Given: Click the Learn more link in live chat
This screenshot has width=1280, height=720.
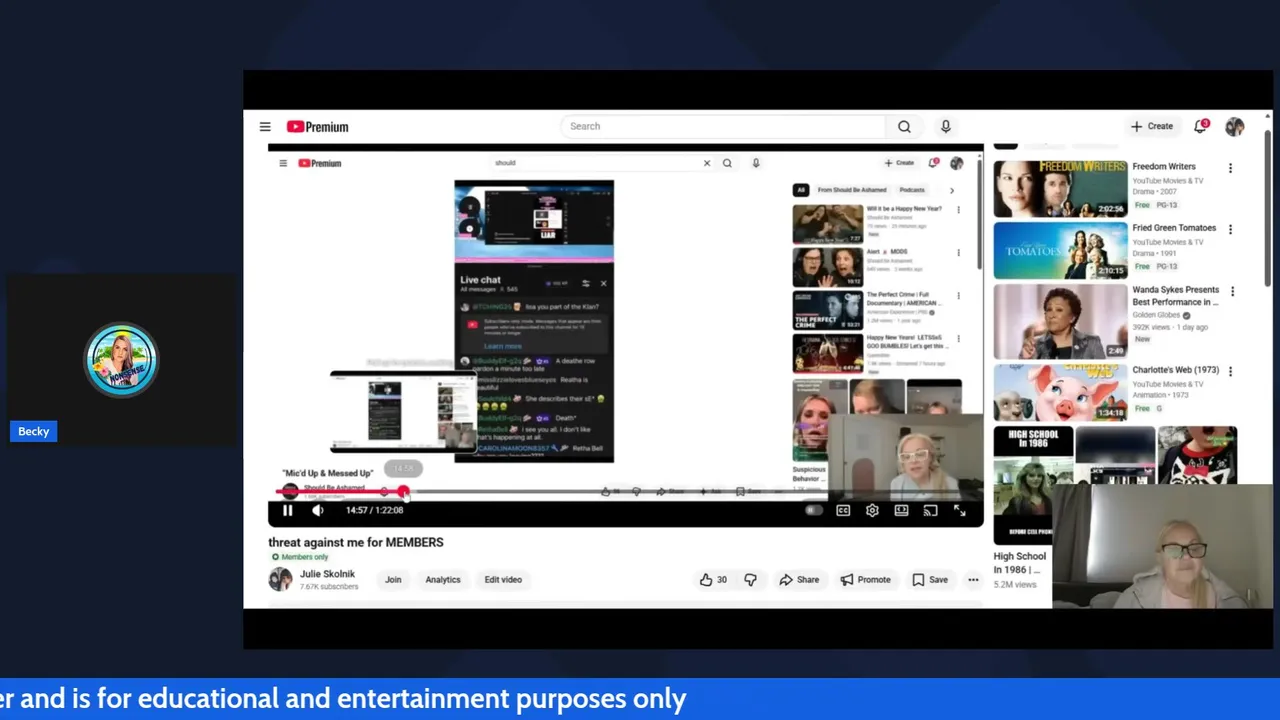Looking at the screenshot, I should [x=503, y=346].
